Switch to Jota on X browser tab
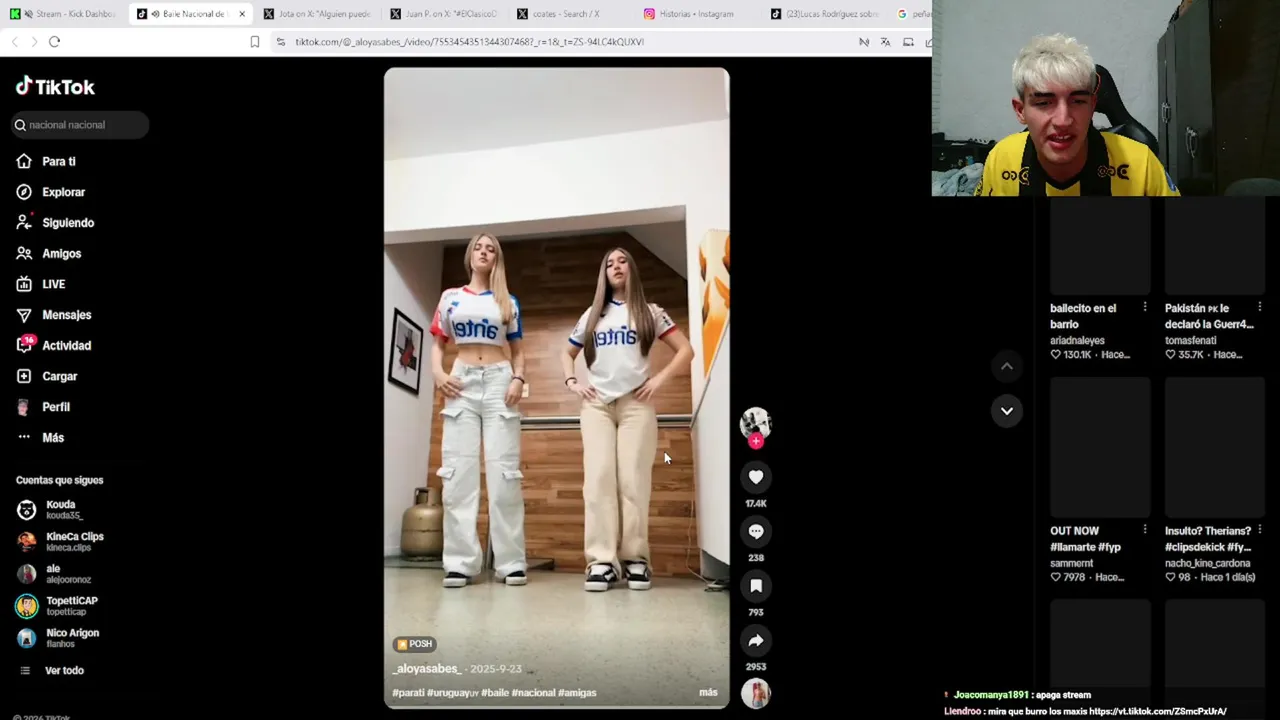This screenshot has width=1280, height=720. (317, 14)
